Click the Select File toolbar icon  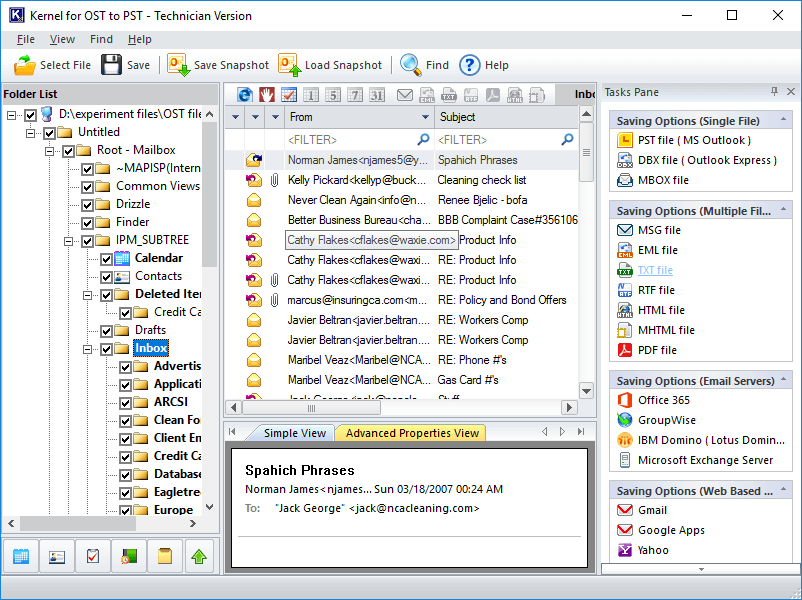pyautogui.click(x=25, y=65)
